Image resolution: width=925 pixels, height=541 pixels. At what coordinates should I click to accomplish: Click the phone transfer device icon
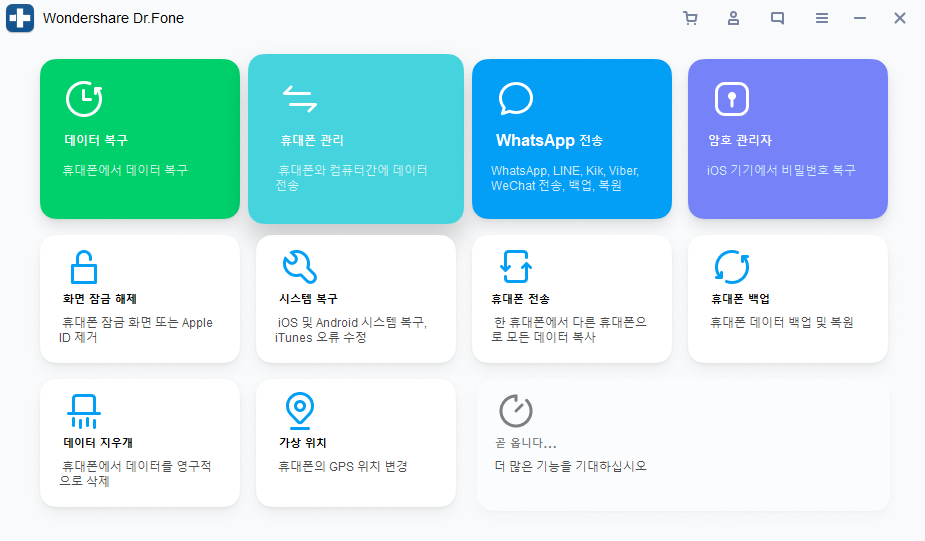(516, 267)
